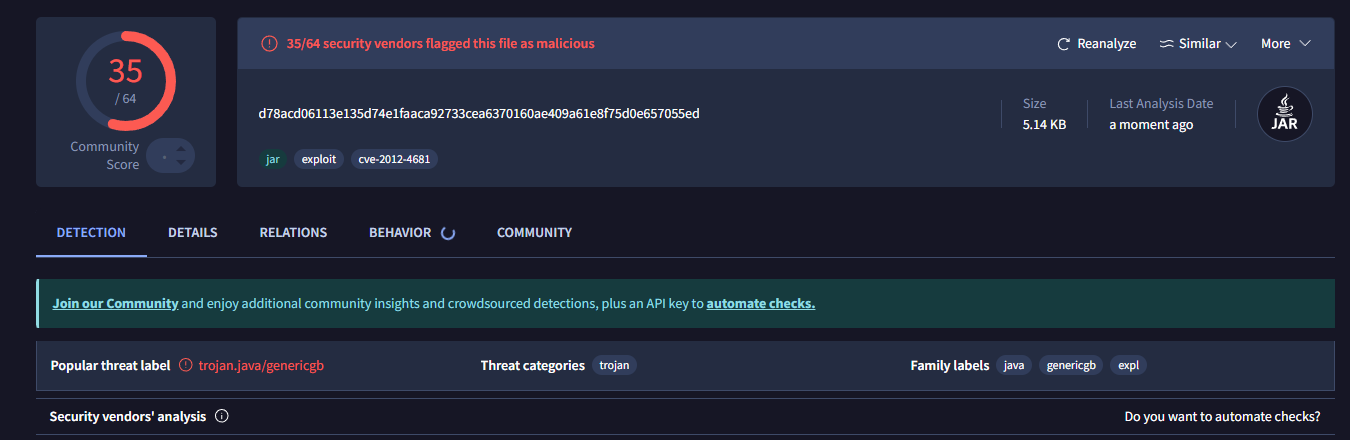The height and width of the screenshot is (440, 1350).
Task: Click the info icon beside Security vendors' analysis
Action: pos(222,416)
